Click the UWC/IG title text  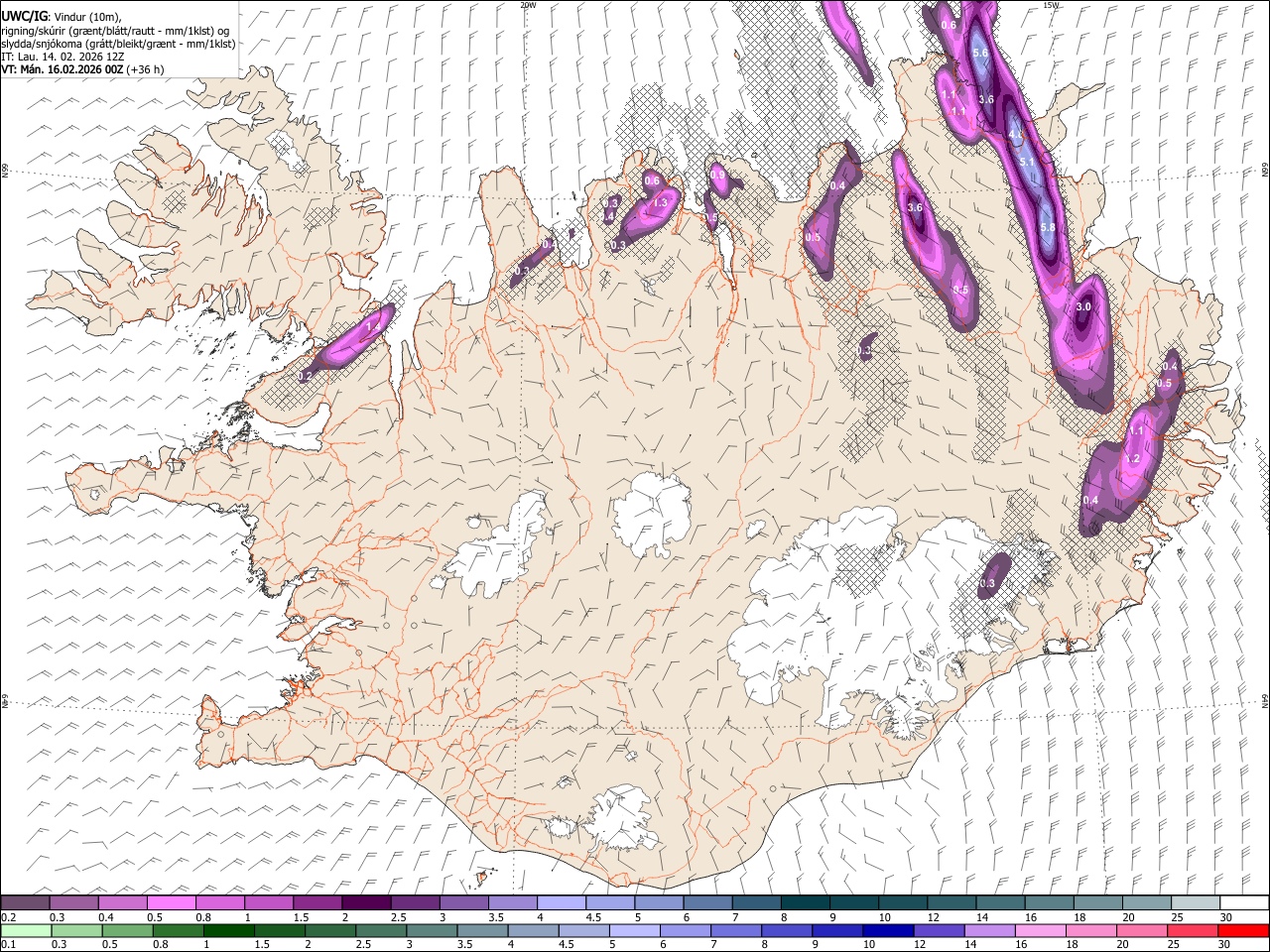click(23, 17)
